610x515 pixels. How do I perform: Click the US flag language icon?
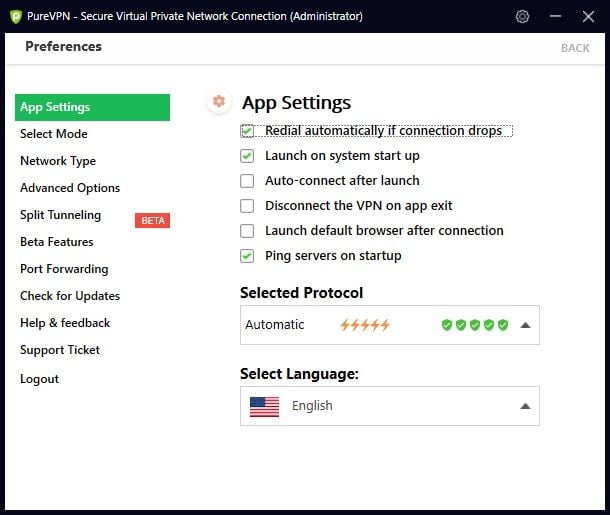click(x=264, y=406)
